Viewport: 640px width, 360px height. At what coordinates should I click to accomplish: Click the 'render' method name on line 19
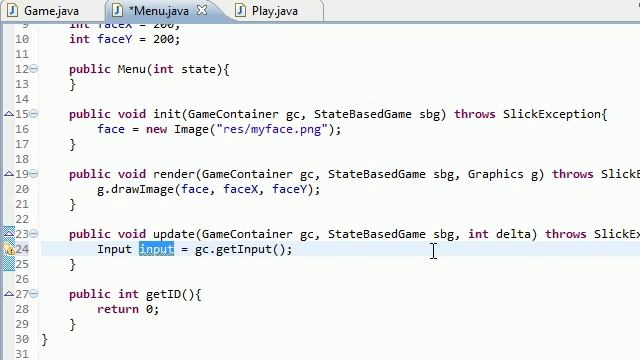(174, 174)
